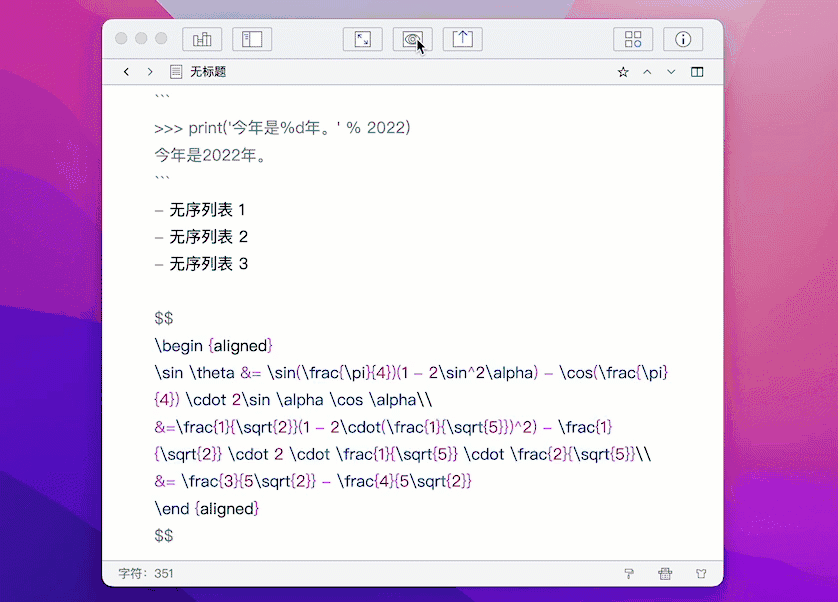Show the document info icon
The width and height of the screenshot is (838, 602).
tap(683, 39)
